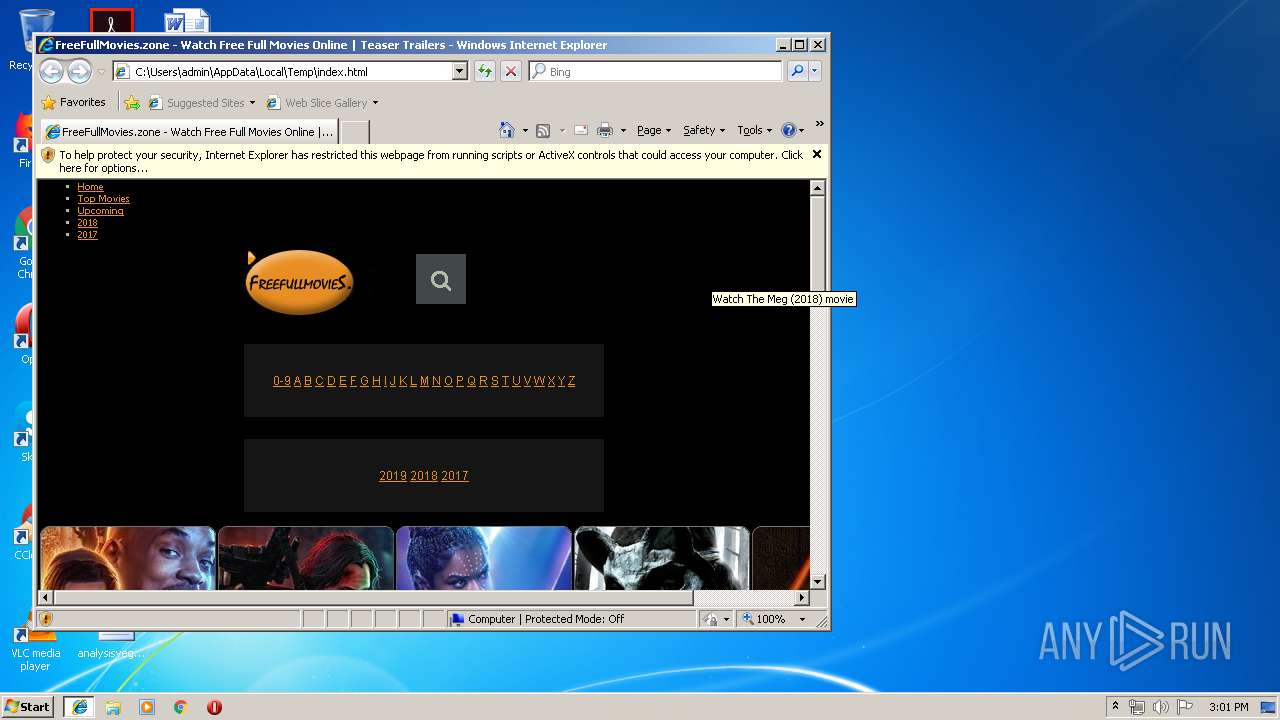The width and height of the screenshot is (1280, 720).
Task: Open the first movie poster thumbnail
Action: [127, 558]
